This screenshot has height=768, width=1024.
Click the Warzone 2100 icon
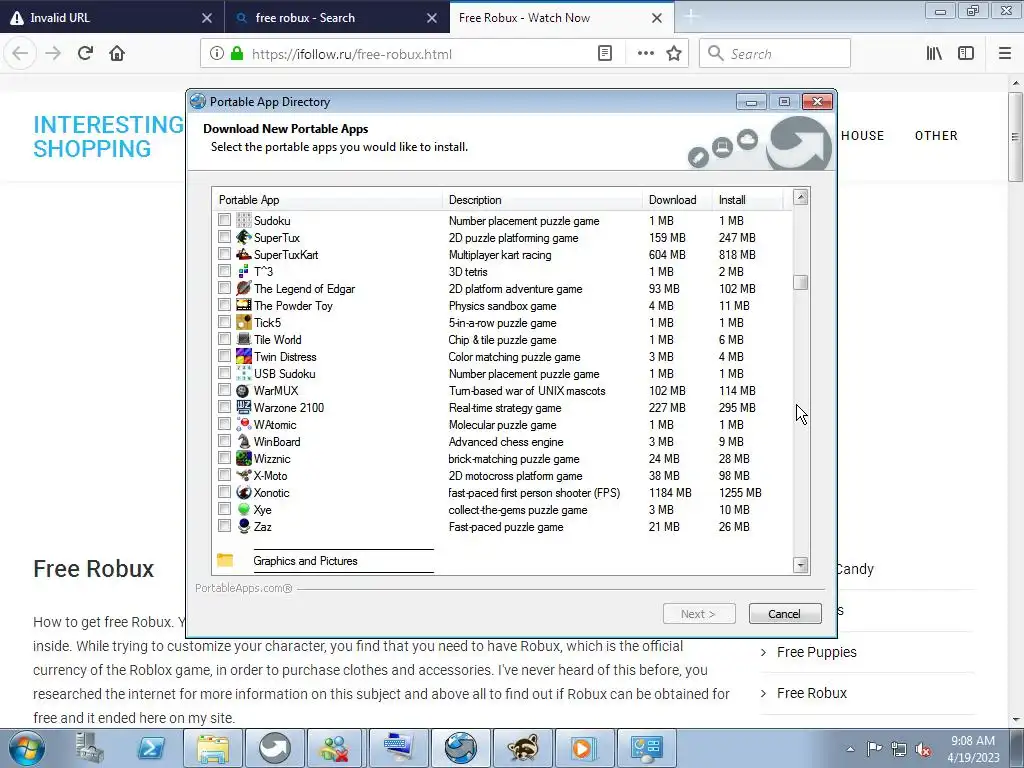click(x=244, y=408)
